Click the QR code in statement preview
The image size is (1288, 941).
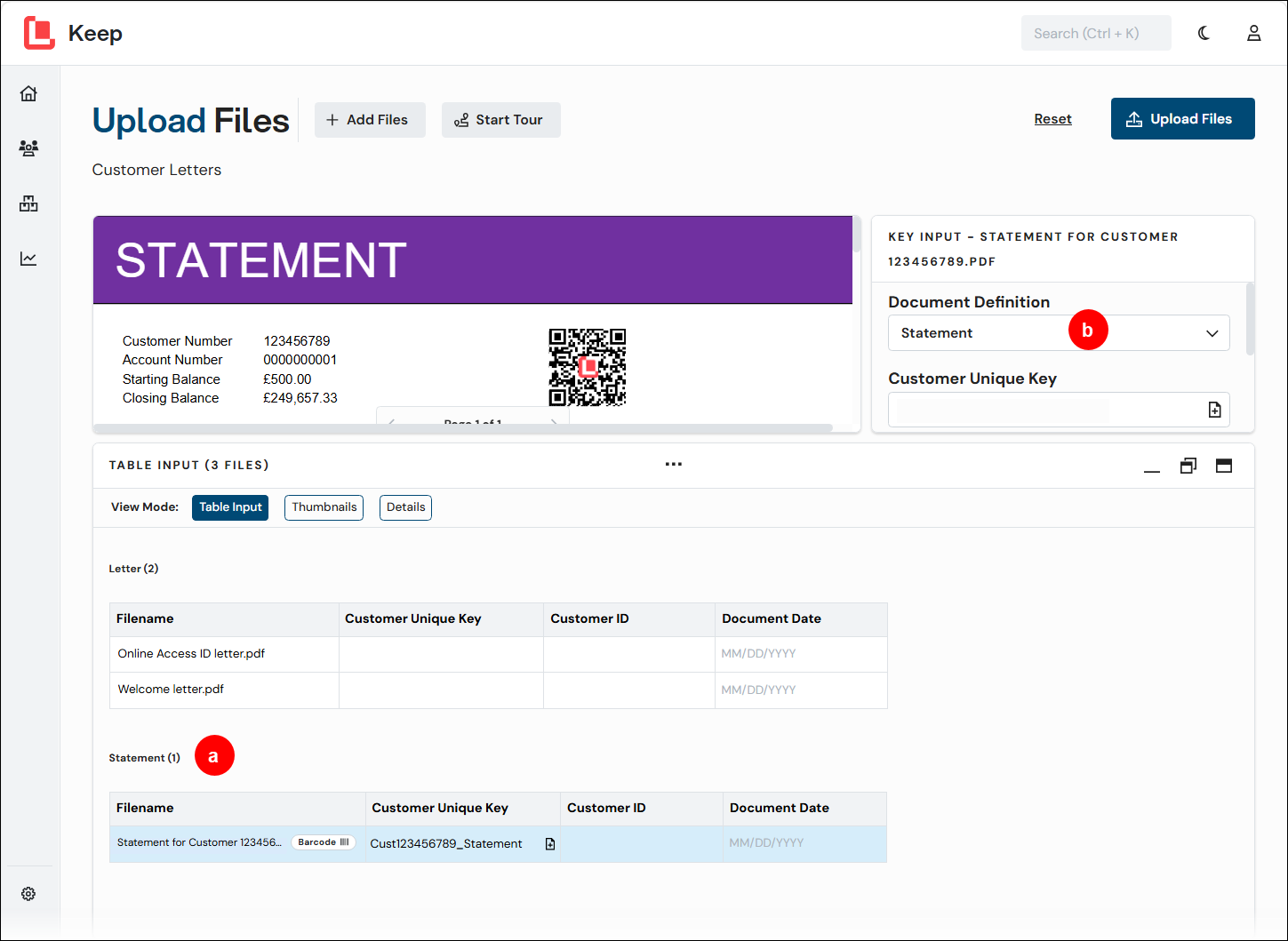(587, 367)
